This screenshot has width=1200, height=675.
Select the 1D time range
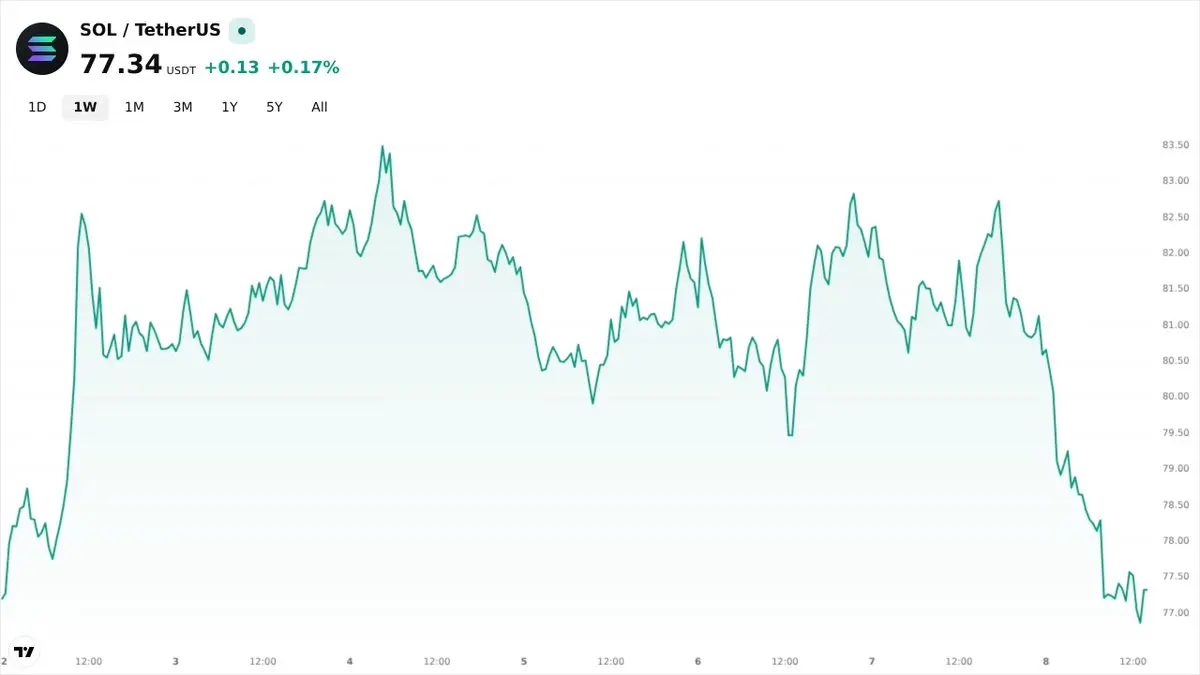pyautogui.click(x=37, y=107)
